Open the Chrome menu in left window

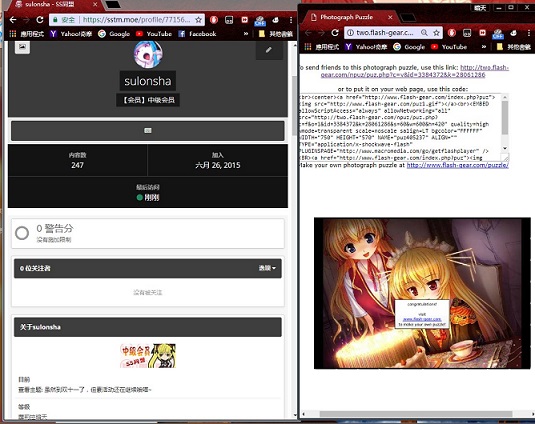(291, 20)
